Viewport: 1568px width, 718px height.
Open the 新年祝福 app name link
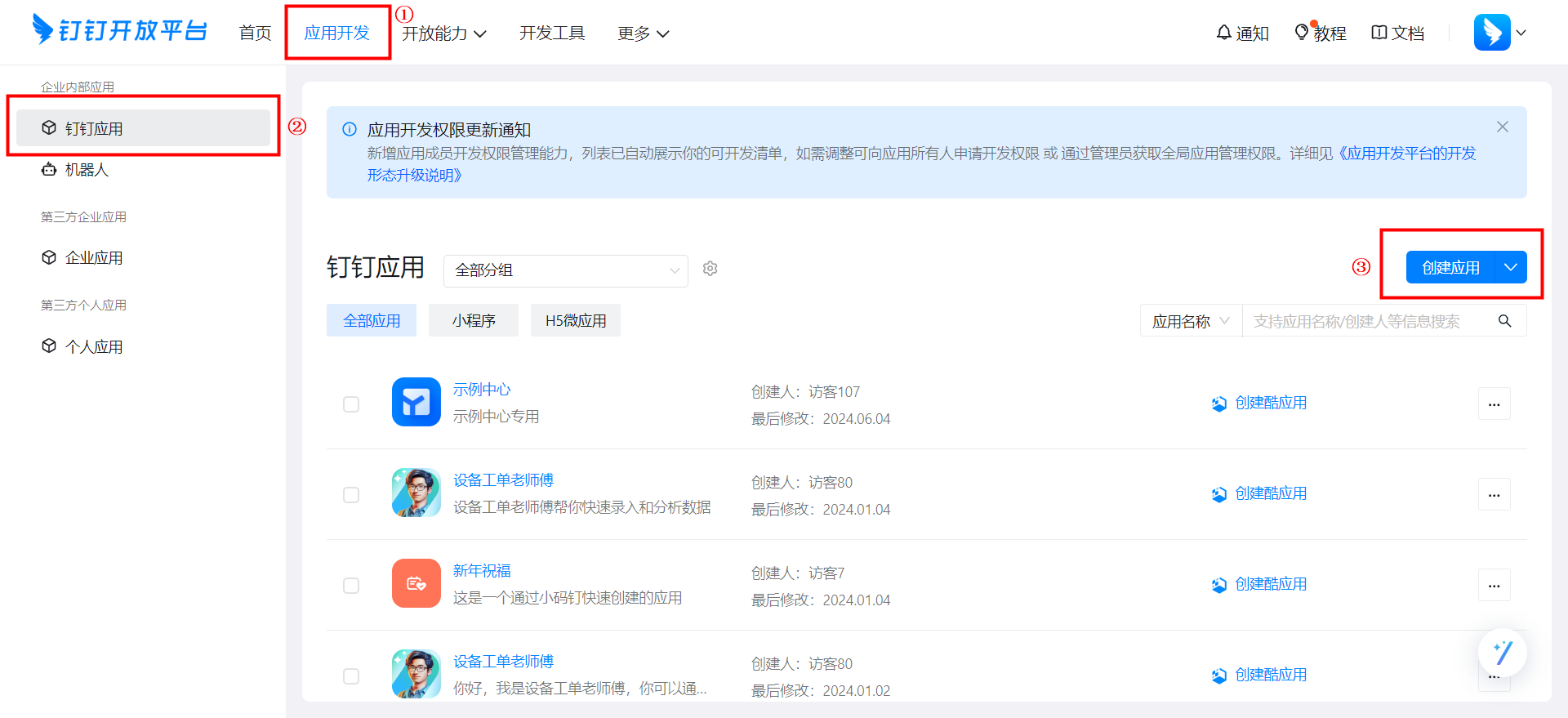(x=482, y=571)
